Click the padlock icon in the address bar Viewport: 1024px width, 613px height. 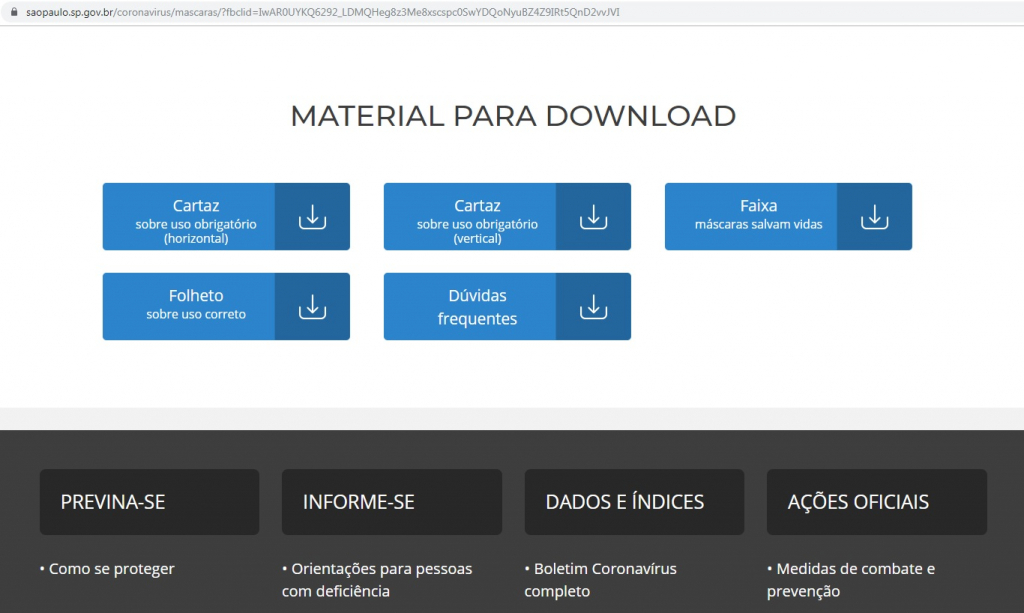(14, 12)
